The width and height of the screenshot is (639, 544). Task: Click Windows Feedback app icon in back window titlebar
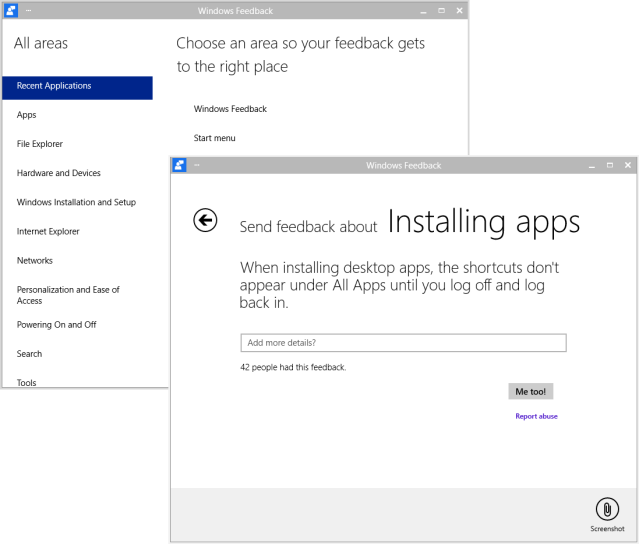click(11, 11)
